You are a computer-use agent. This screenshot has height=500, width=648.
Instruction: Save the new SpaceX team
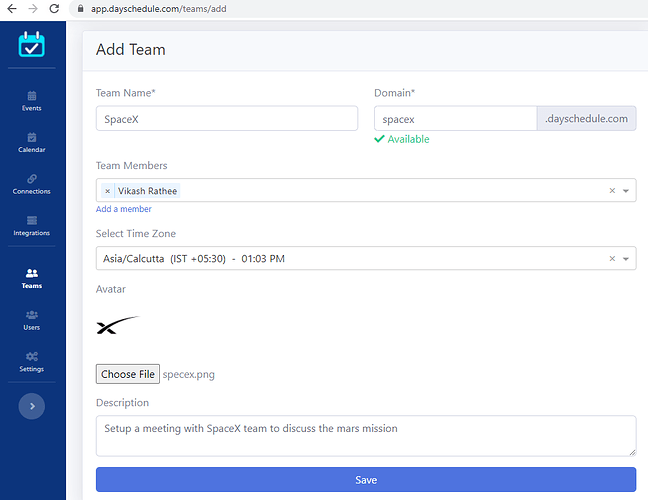coord(366,479)
